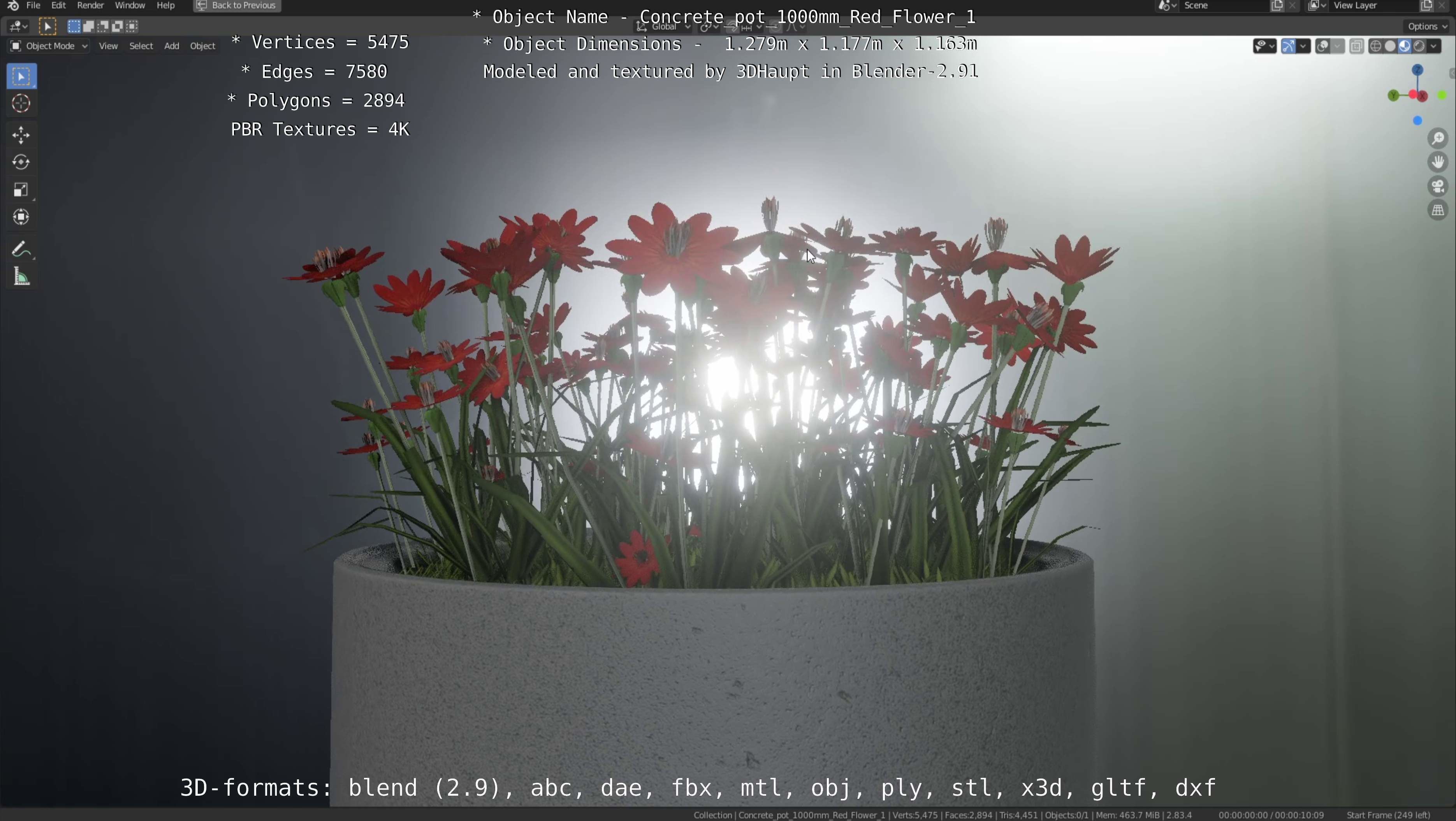Switch to rendered viewport shading
This screenshot has height=821, width=1456.
pos(1419,46)
